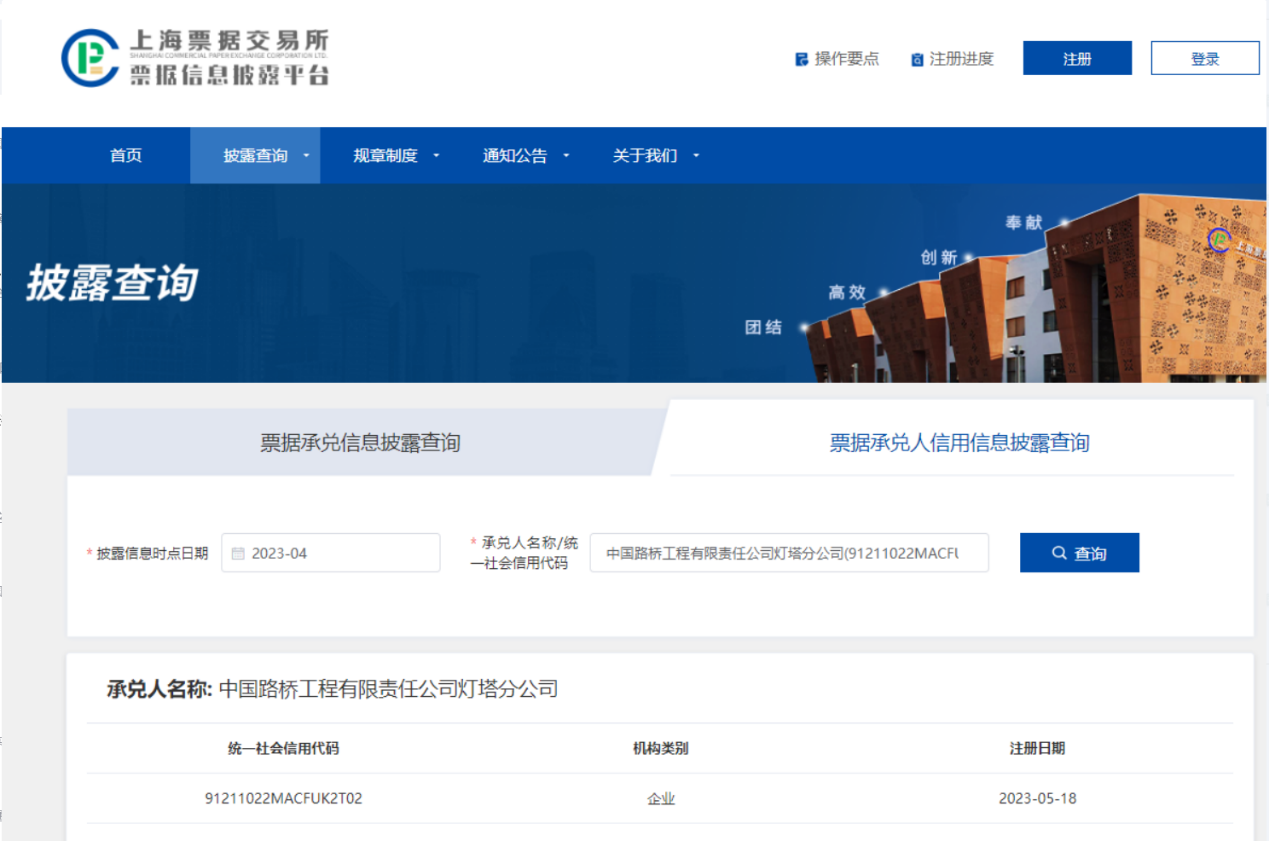Screen dimensions: 1269x841
Task: Click the 查询 search button
Action: click(x=1079, y=553)
